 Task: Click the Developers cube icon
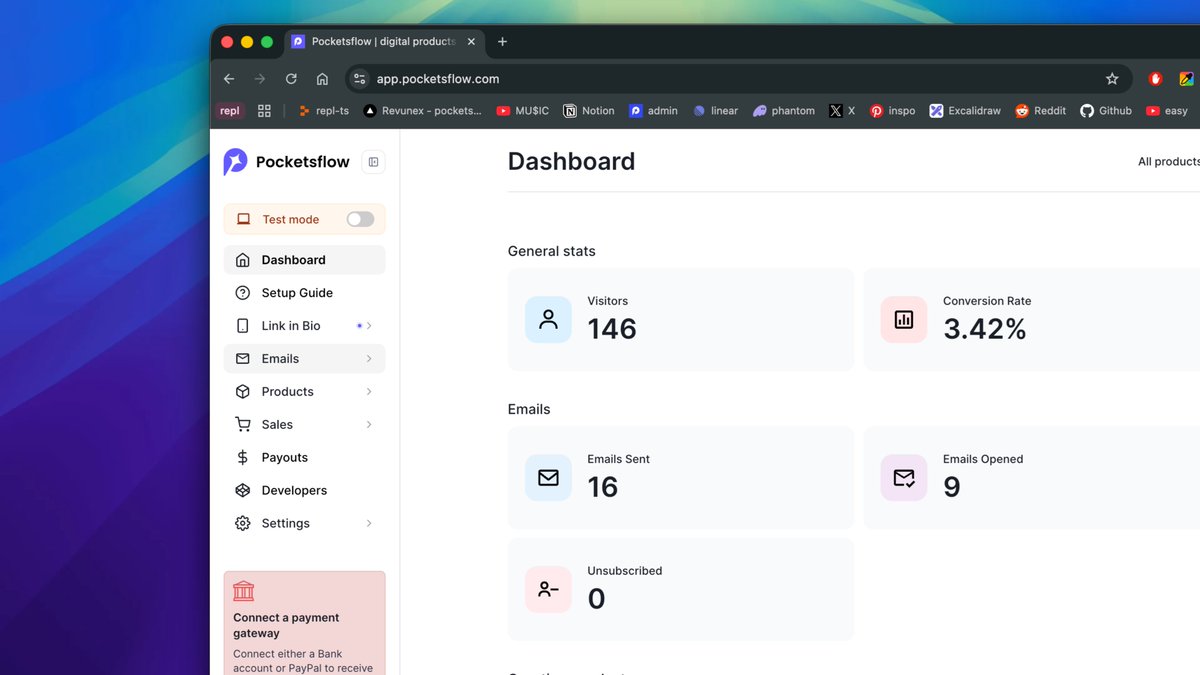point(242,490)
